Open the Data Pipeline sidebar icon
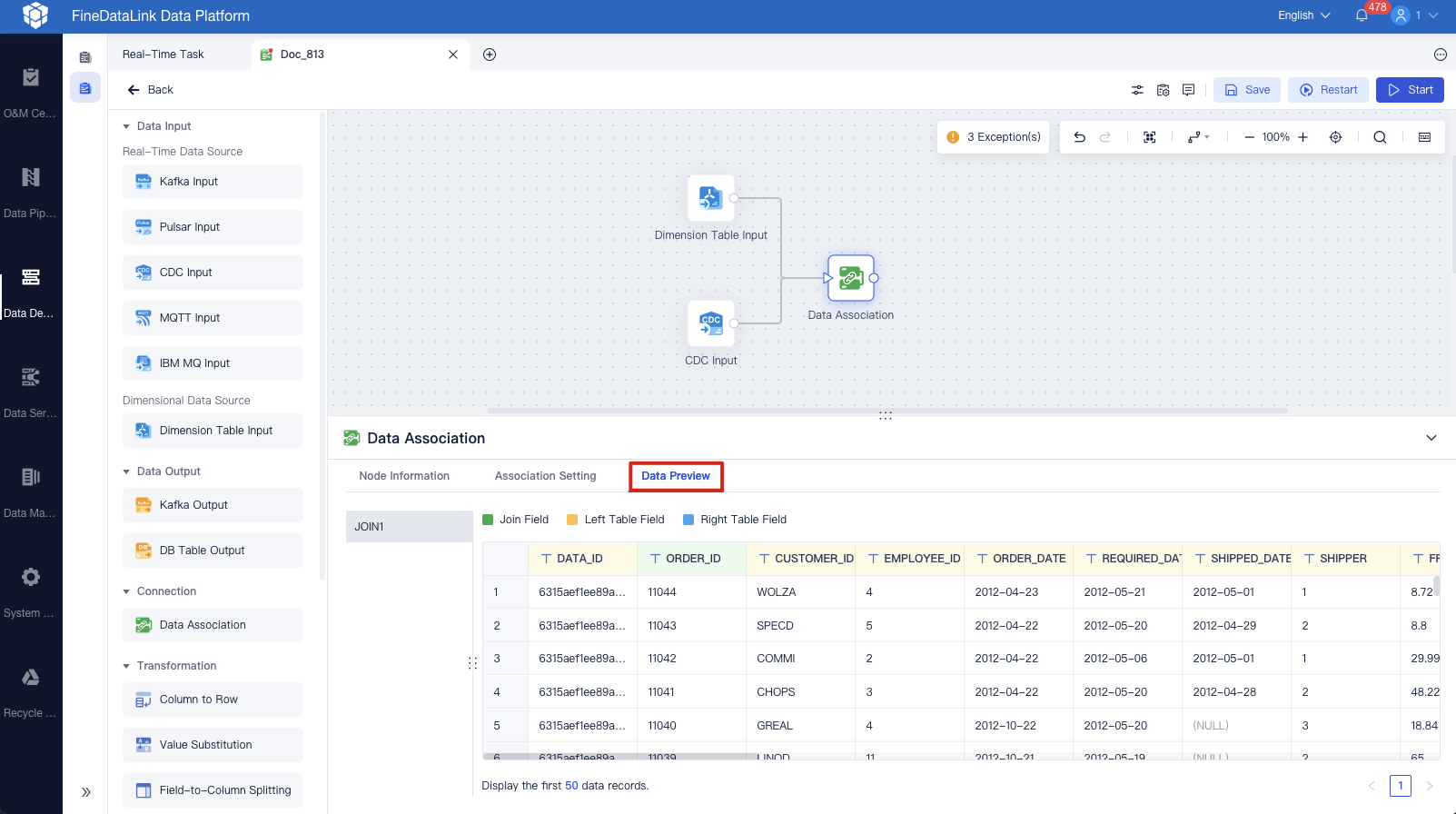This screenshot has width=1456, height=814. [x=31, y=177]
